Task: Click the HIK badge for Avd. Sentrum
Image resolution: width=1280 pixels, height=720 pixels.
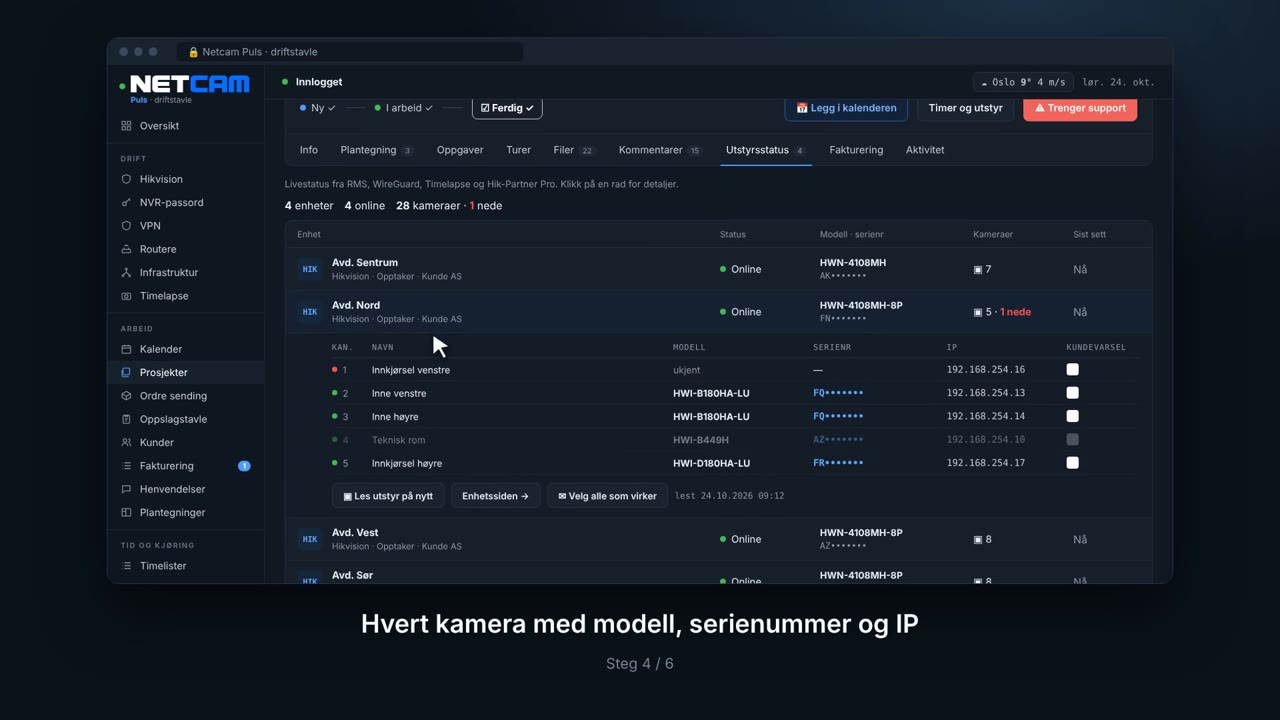Action: pos(310,269)
